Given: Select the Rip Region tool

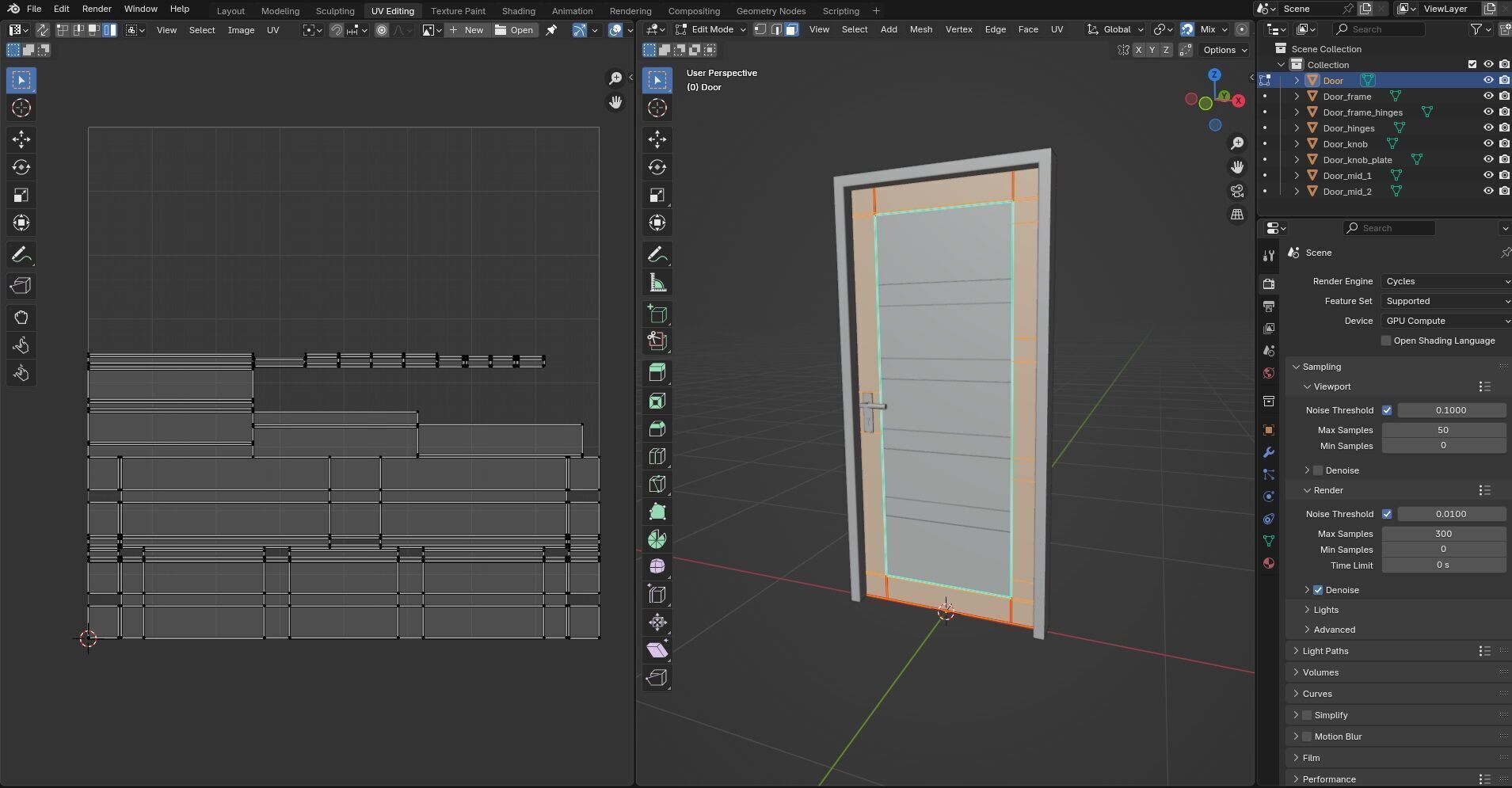Looking at the screenshot, I should click(657, 678).
